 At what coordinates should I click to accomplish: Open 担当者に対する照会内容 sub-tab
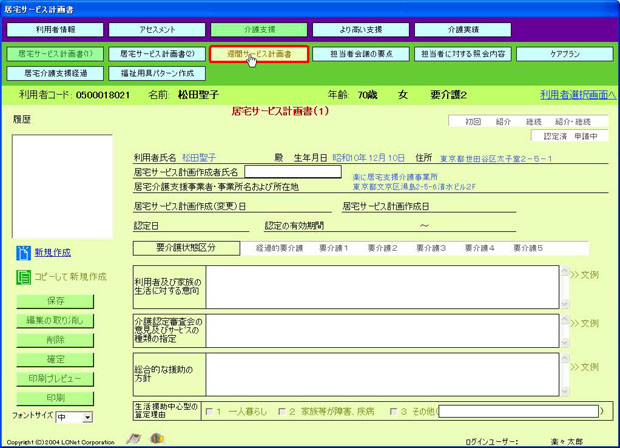click(463, 54)
